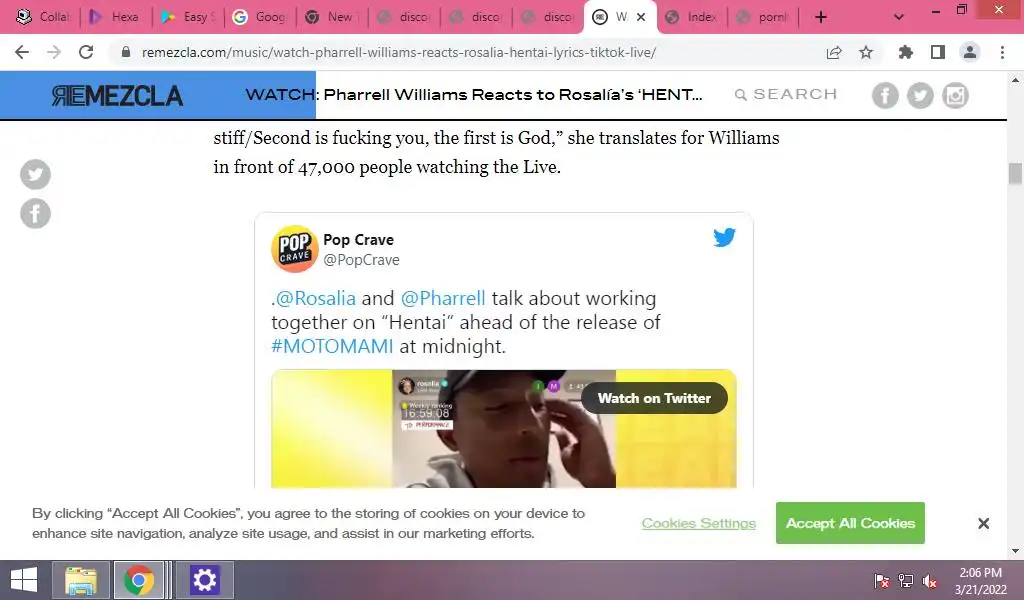1024x600 pixels.
Task: Open the Chrome extensions puzzle icon
Action: (x=905, y=52)
